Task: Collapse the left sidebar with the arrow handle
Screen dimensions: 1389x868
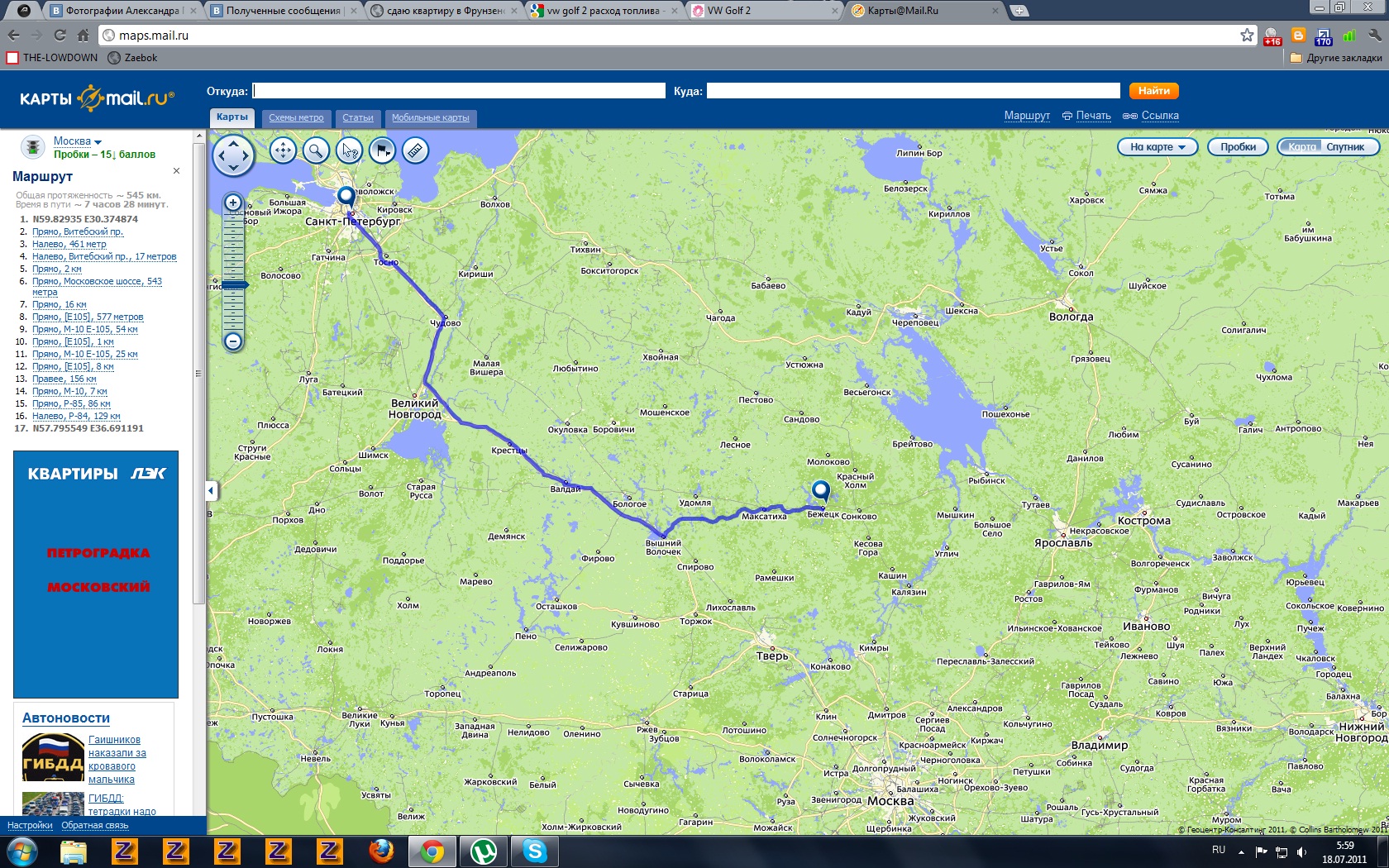Action: click(x=211, y=491)
